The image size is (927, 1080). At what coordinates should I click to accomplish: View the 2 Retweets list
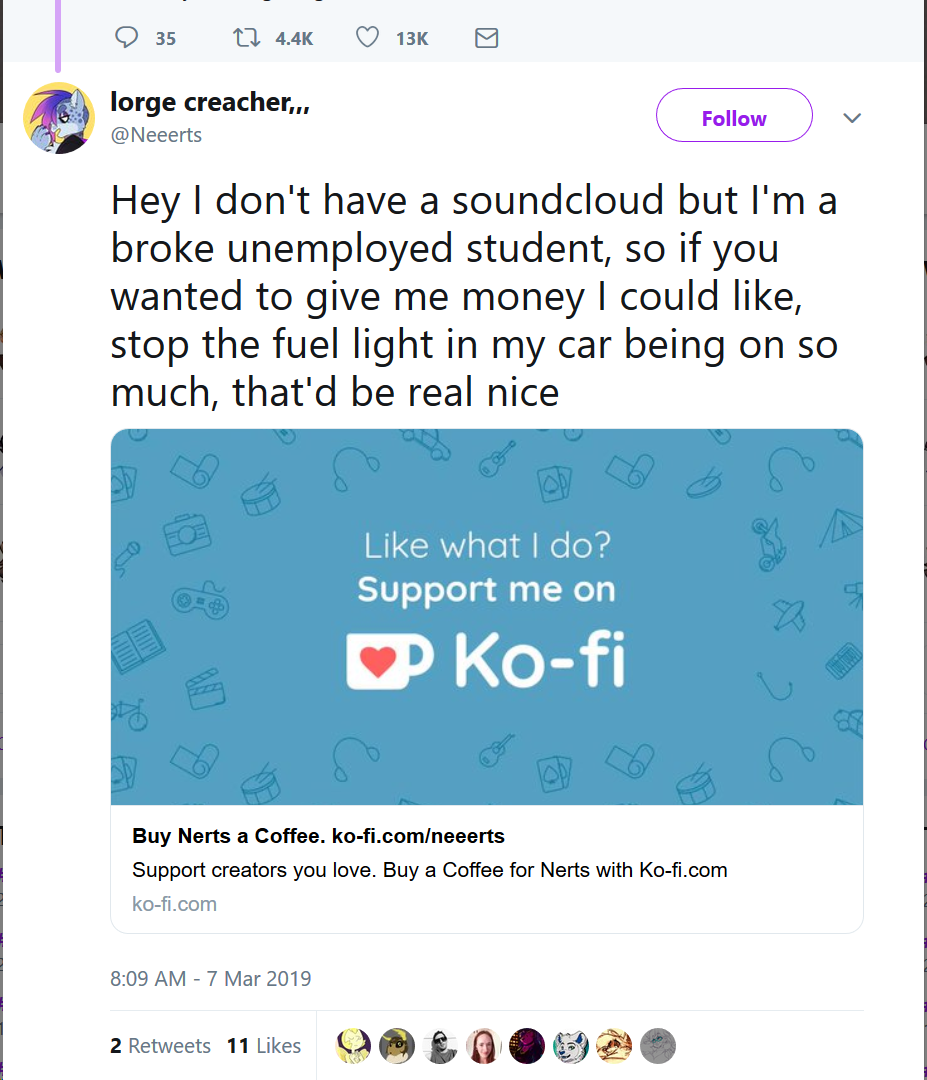point(160,1046)
